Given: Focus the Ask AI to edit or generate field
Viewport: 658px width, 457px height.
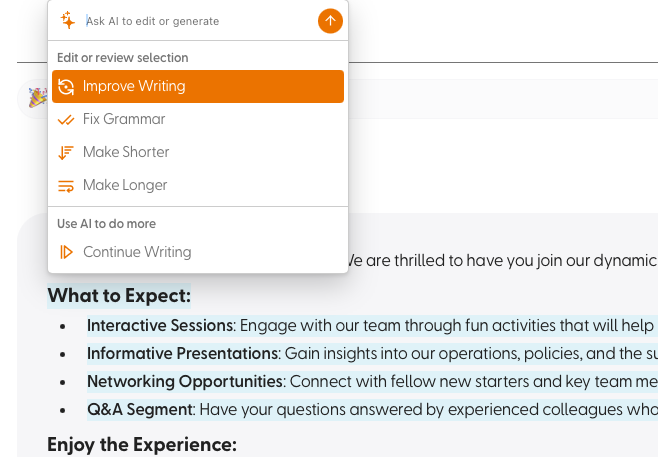Looking at the screenshot, I should tap(199, 21).
